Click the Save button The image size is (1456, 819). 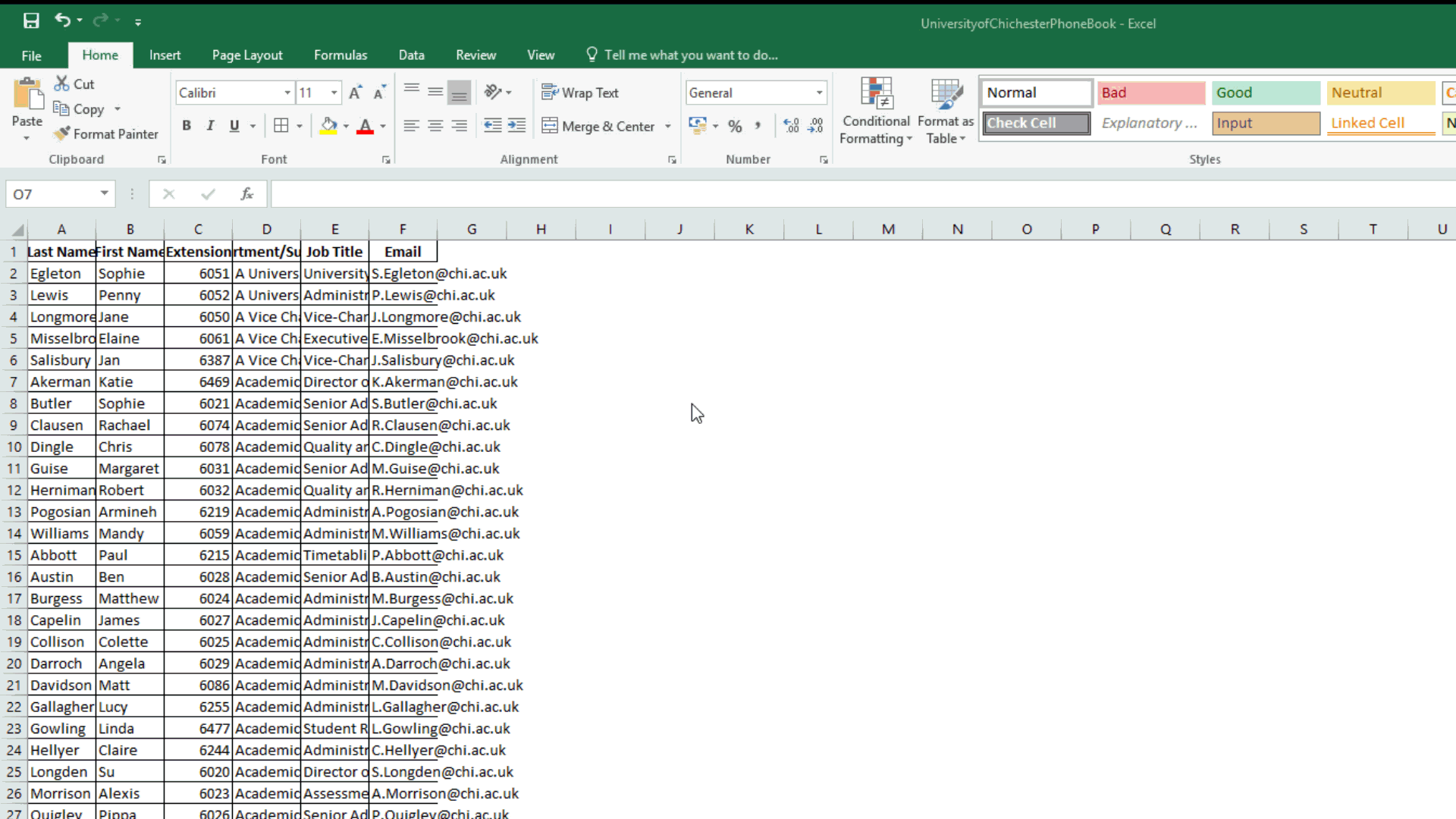[31, 20]
